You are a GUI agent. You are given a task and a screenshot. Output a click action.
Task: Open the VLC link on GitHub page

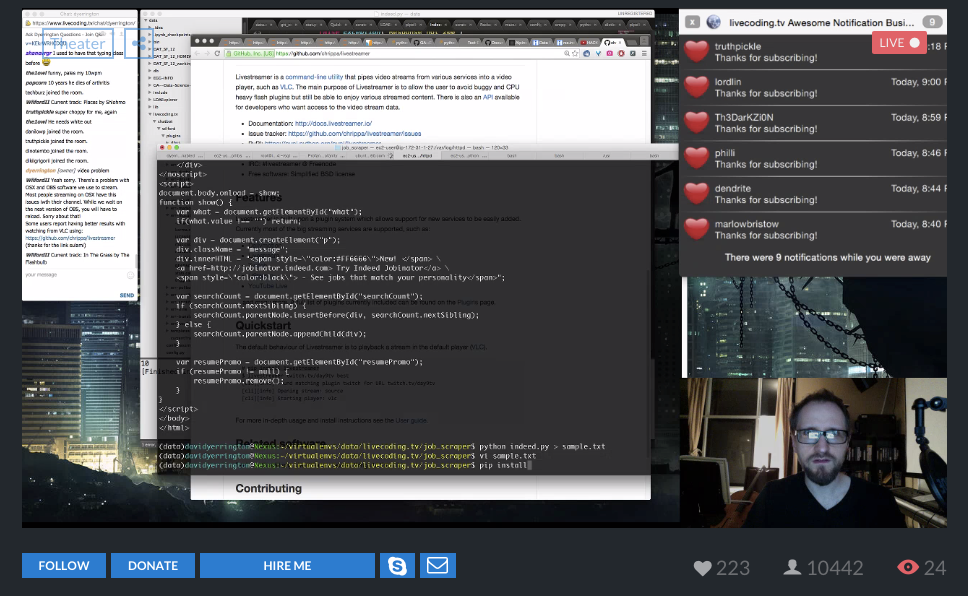(x=286, y=87)
